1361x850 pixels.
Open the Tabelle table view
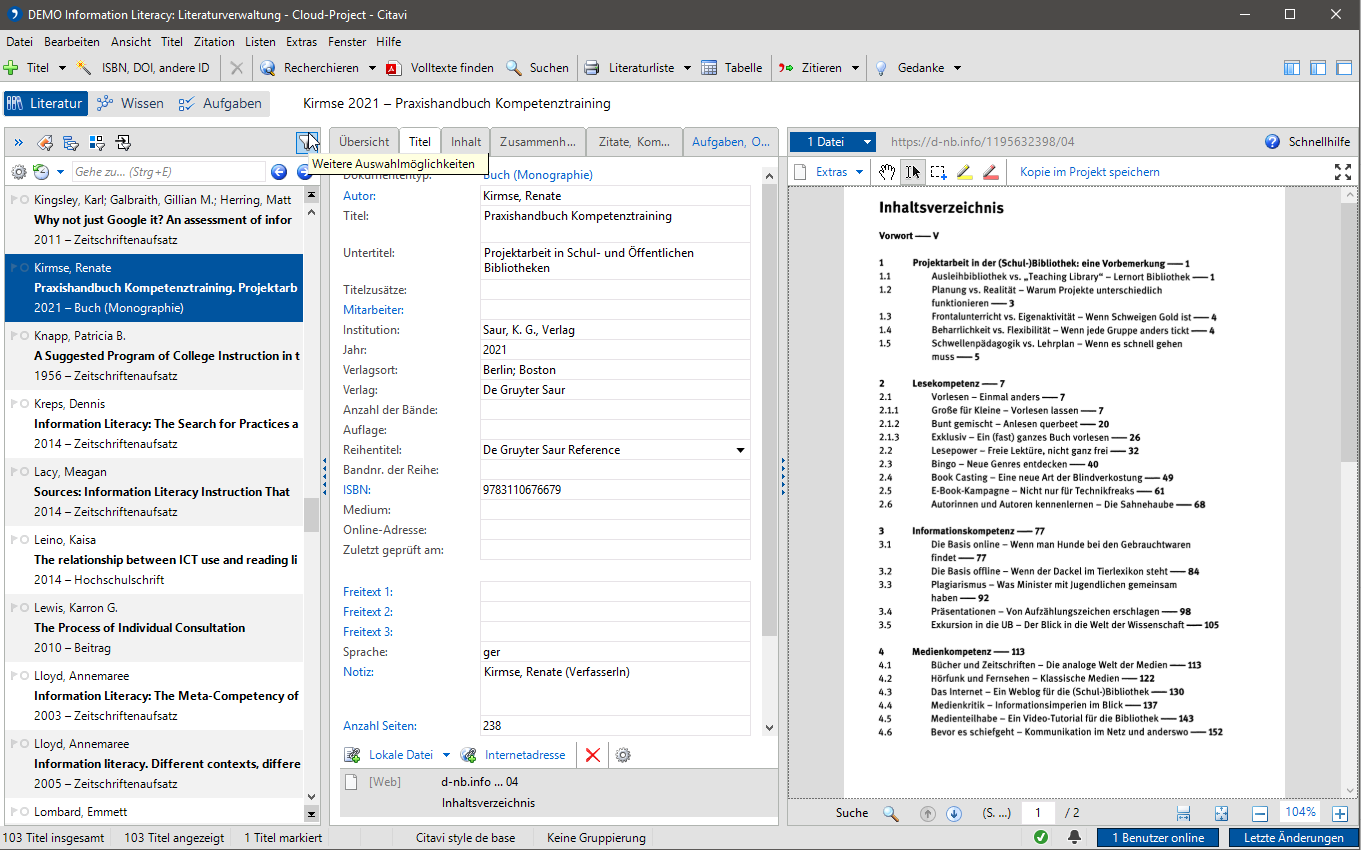pyautogui.click(x=731, y=68)
